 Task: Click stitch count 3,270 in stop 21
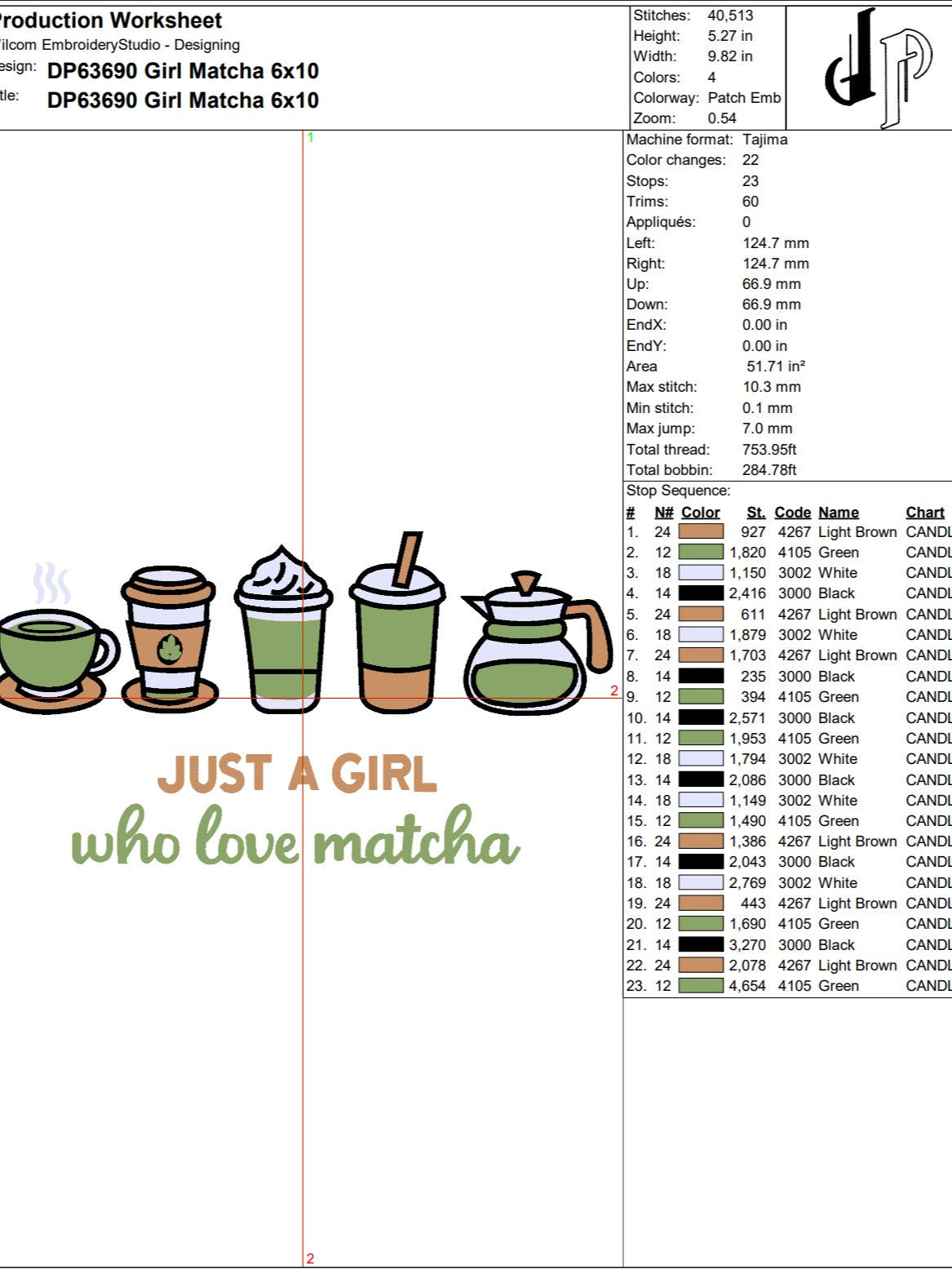click(747, 944)
